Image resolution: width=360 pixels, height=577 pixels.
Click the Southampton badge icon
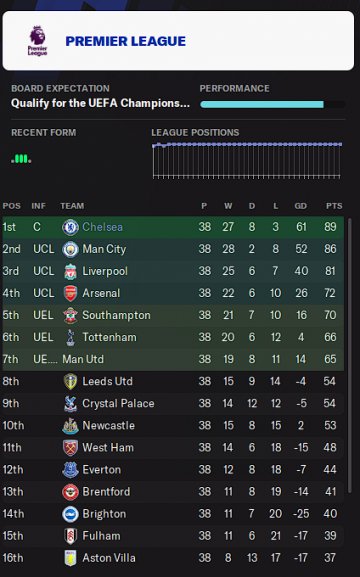point(70,315)
